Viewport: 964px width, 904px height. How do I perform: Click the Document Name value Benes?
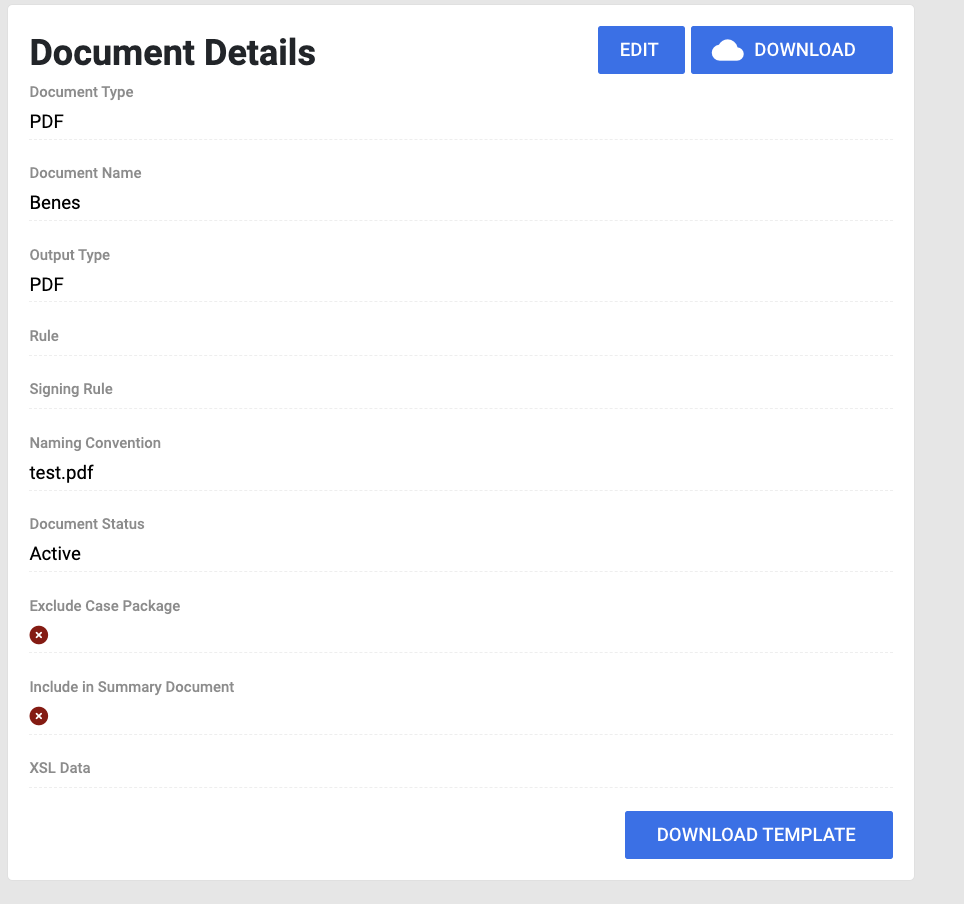click(55, 202)
